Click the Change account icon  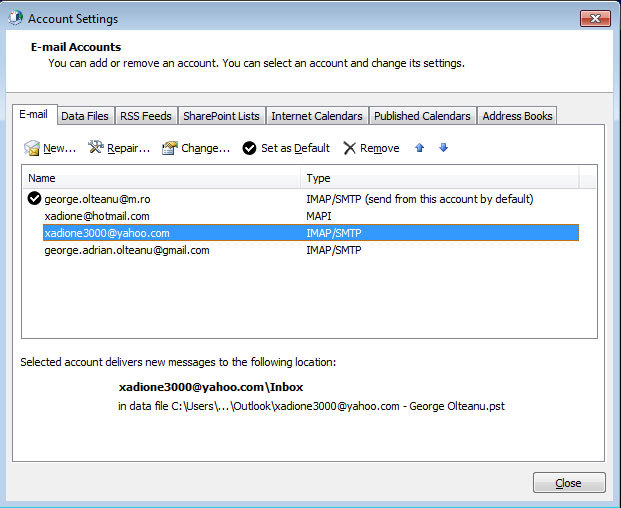[170, 148]
